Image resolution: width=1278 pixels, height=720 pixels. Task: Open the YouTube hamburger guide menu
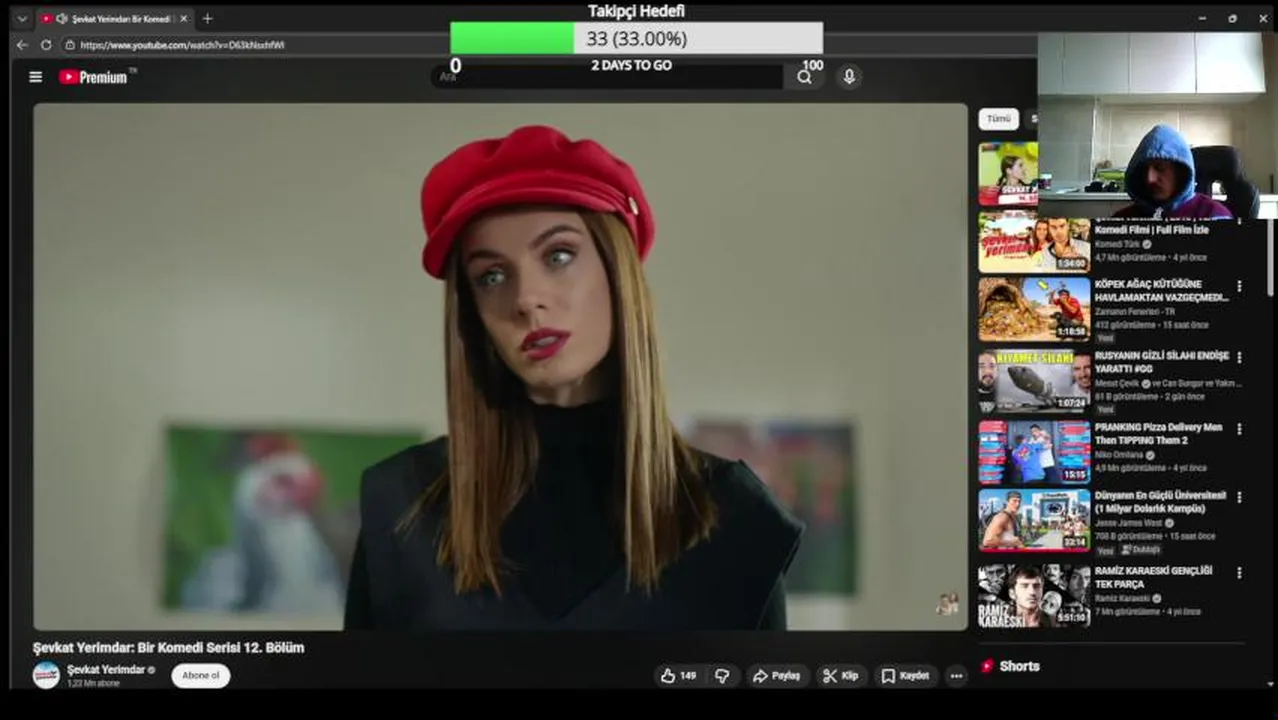[36, 77]
